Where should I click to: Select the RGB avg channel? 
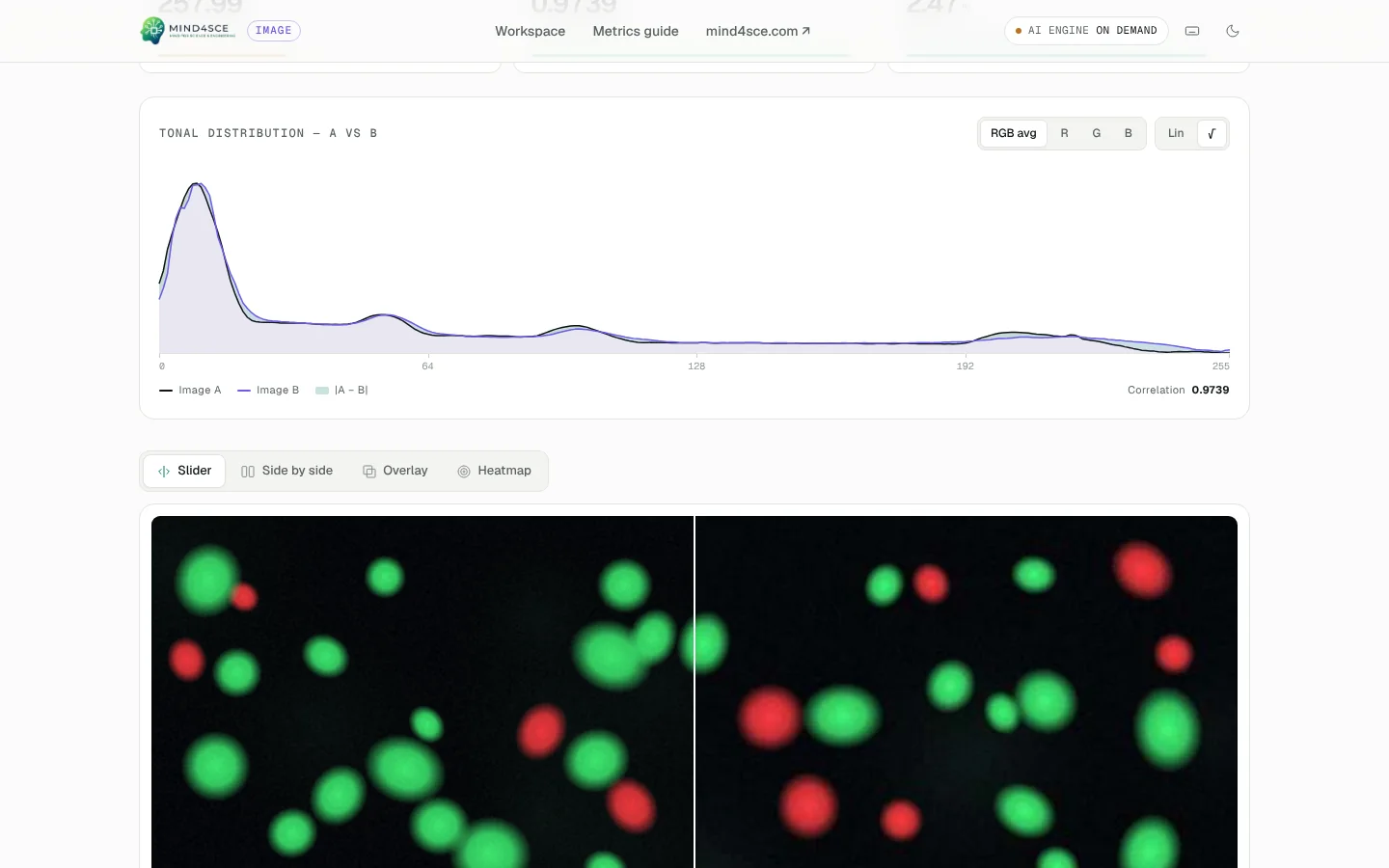tap(1014, 133)
